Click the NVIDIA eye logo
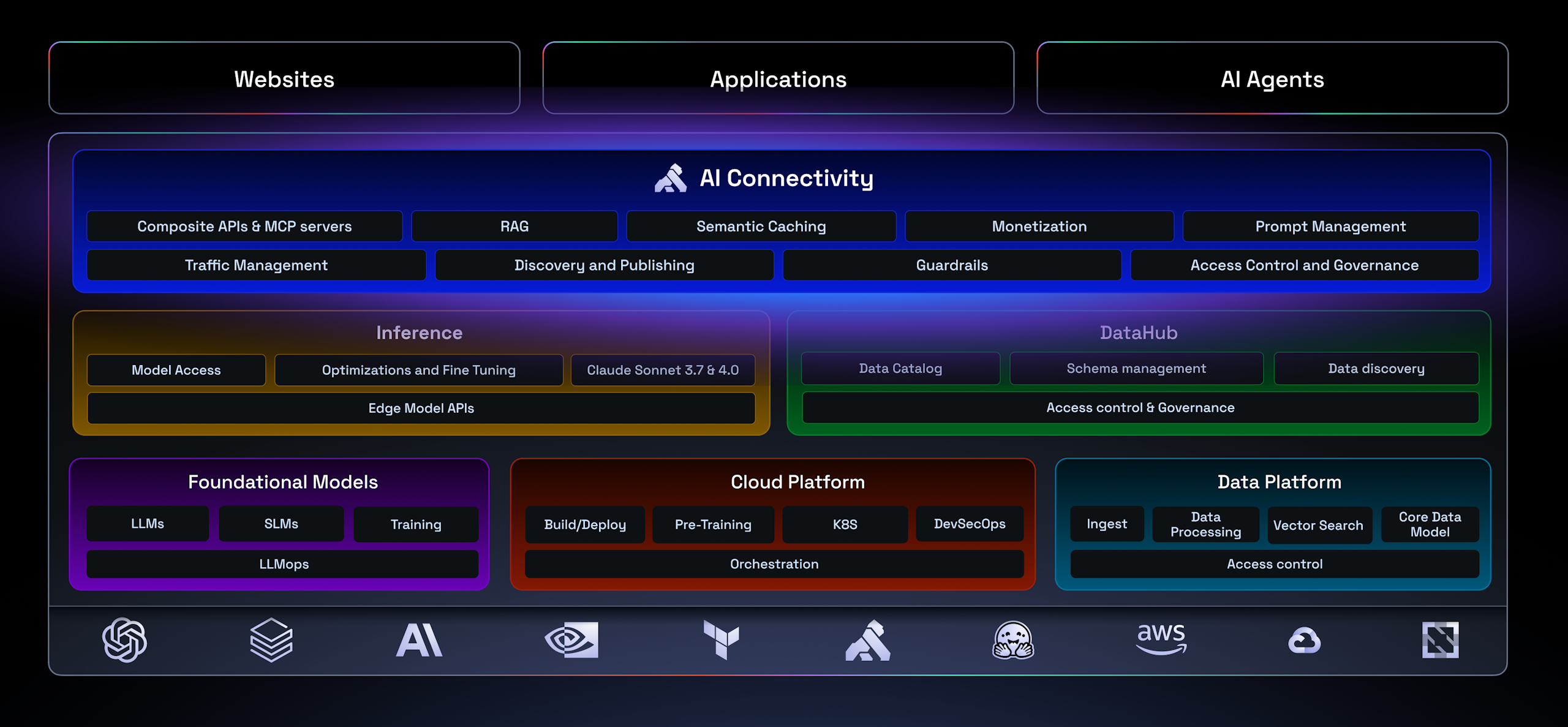 coord(571,640)
